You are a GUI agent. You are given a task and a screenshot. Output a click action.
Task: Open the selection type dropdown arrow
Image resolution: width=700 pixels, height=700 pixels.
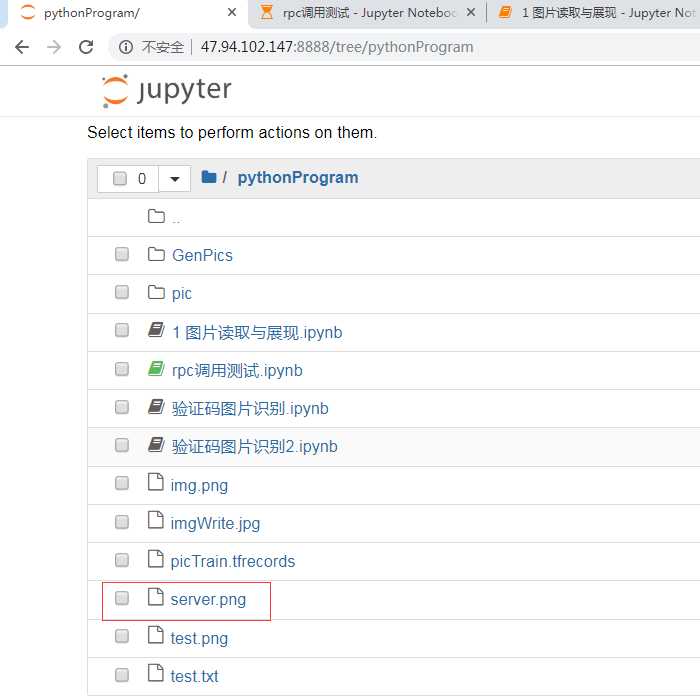click(x=175, y=179)
